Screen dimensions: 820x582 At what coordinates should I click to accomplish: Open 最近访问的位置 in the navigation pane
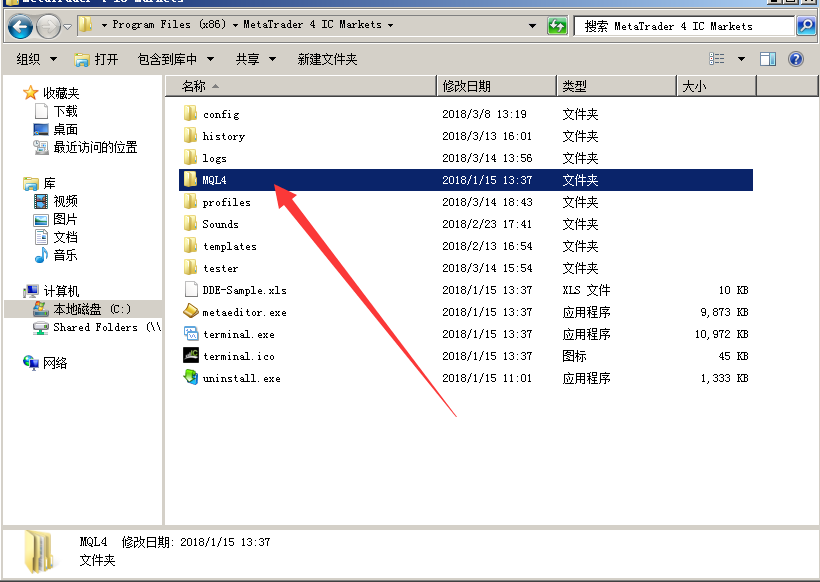(x=95, y=147)
